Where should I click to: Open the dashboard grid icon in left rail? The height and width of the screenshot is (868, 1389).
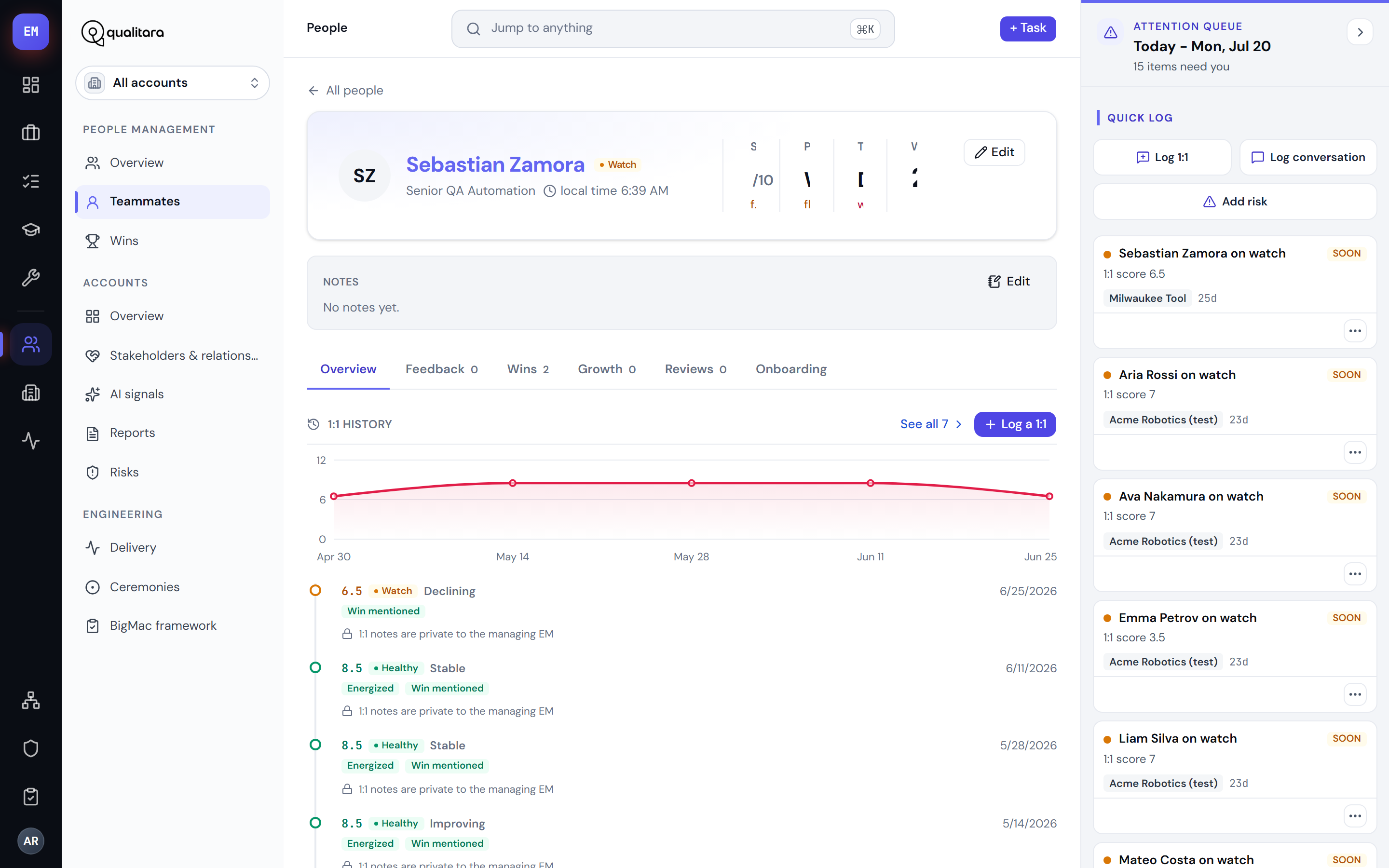pos(30,85)
